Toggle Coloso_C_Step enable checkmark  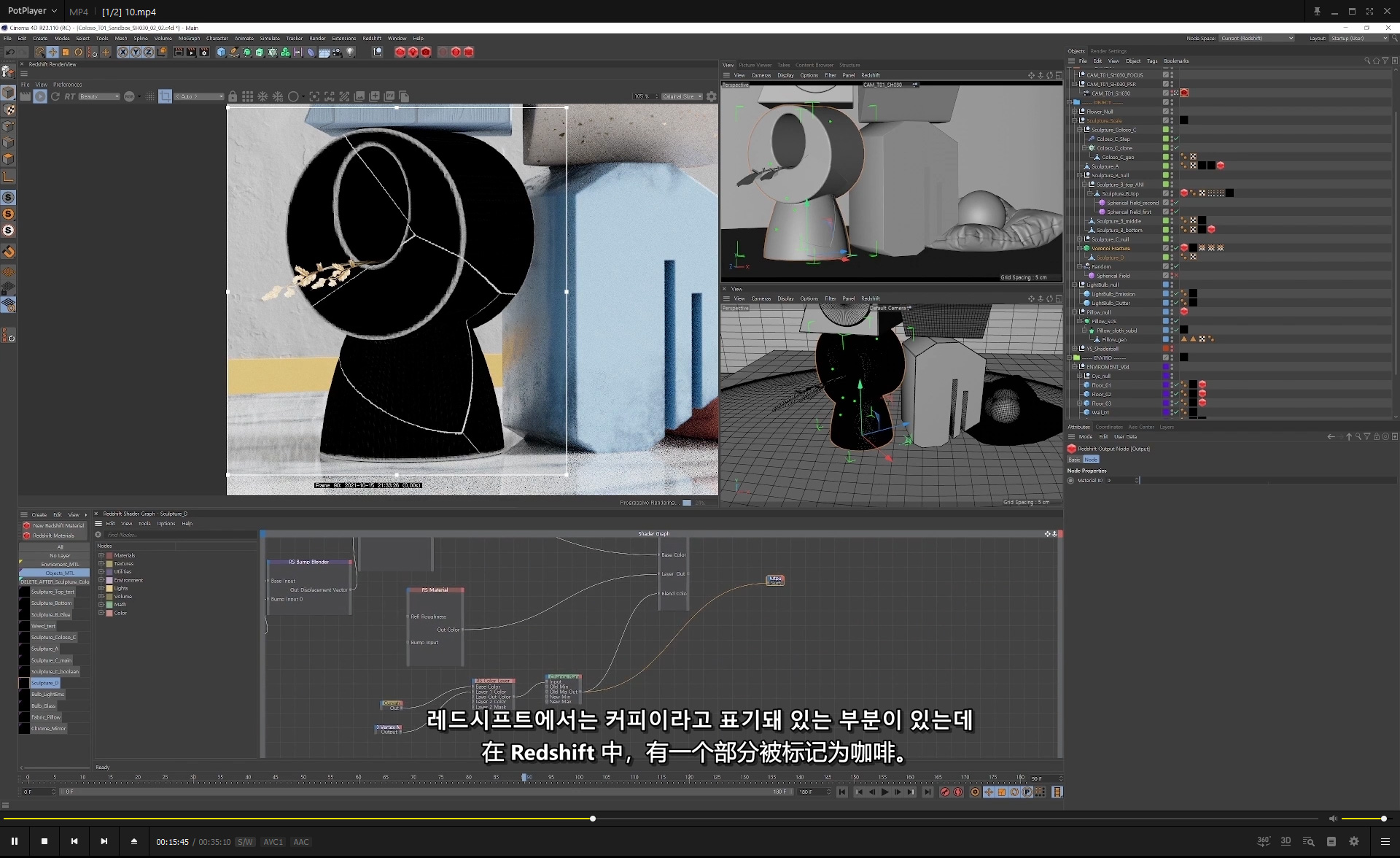tap(1175, 139)
